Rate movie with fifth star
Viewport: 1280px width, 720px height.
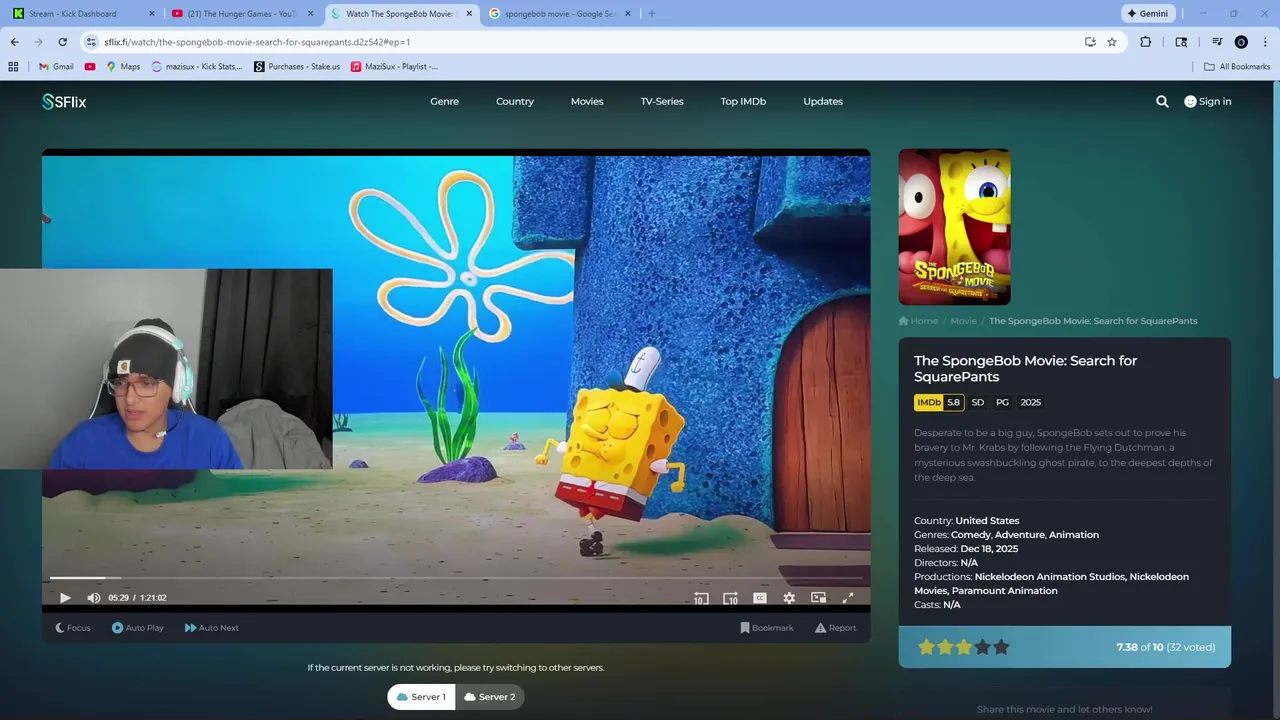[x=1001, y=647]
